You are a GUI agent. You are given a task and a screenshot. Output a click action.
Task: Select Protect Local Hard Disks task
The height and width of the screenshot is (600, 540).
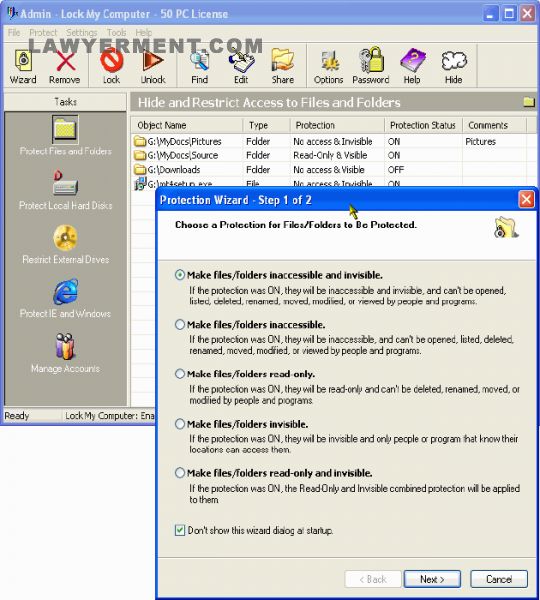click(x=65, y=190)
